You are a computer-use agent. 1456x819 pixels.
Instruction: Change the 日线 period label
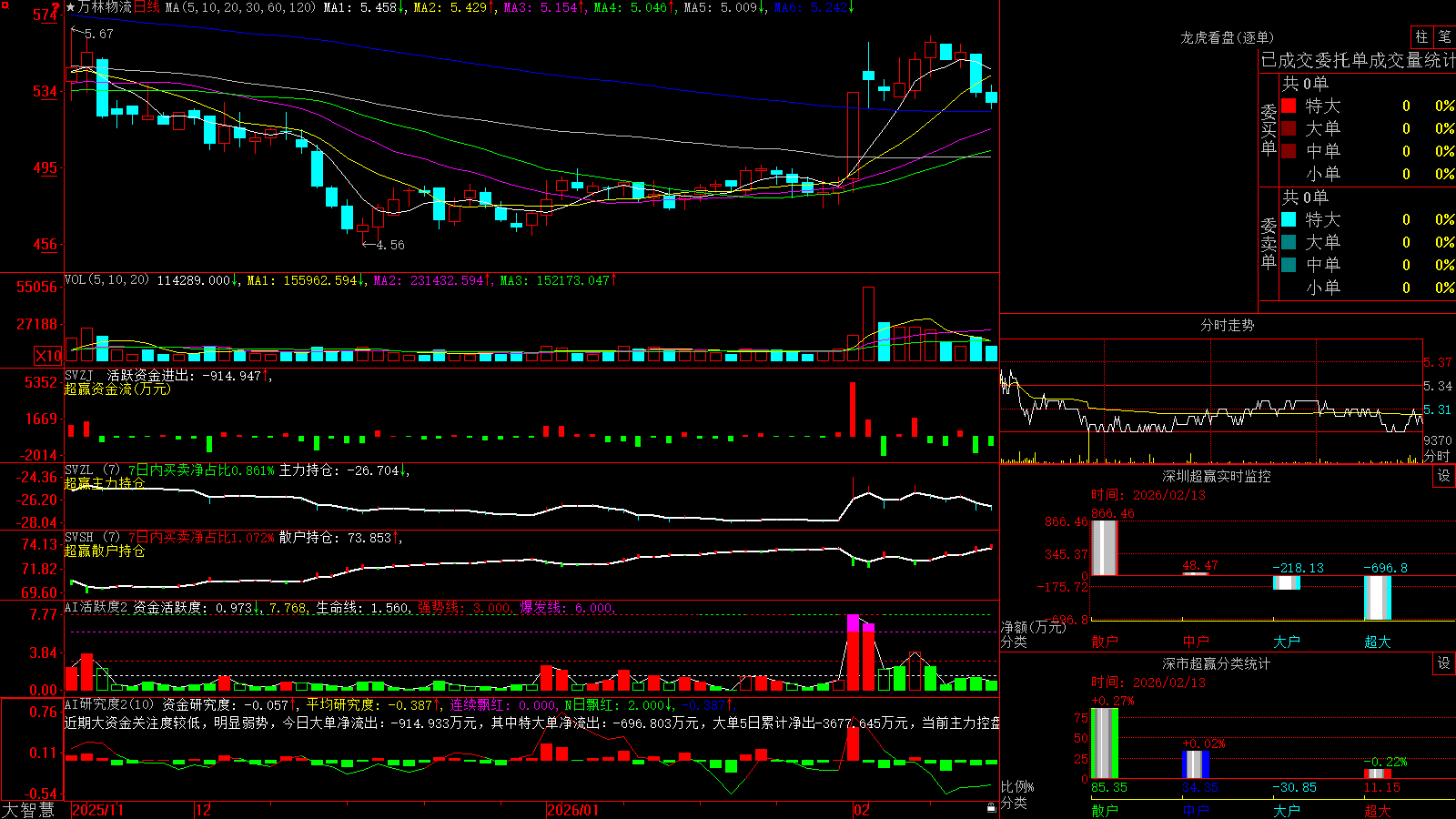[x=147, y=7]
